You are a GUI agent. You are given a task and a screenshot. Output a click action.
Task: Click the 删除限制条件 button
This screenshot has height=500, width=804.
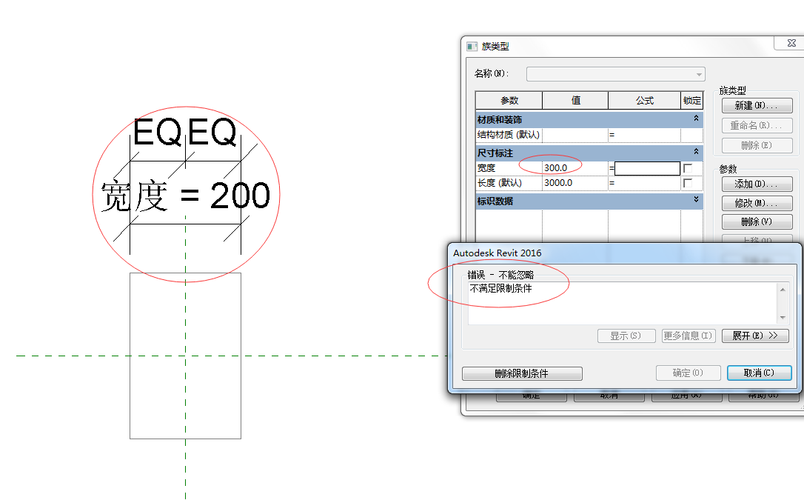coord(522,373)
